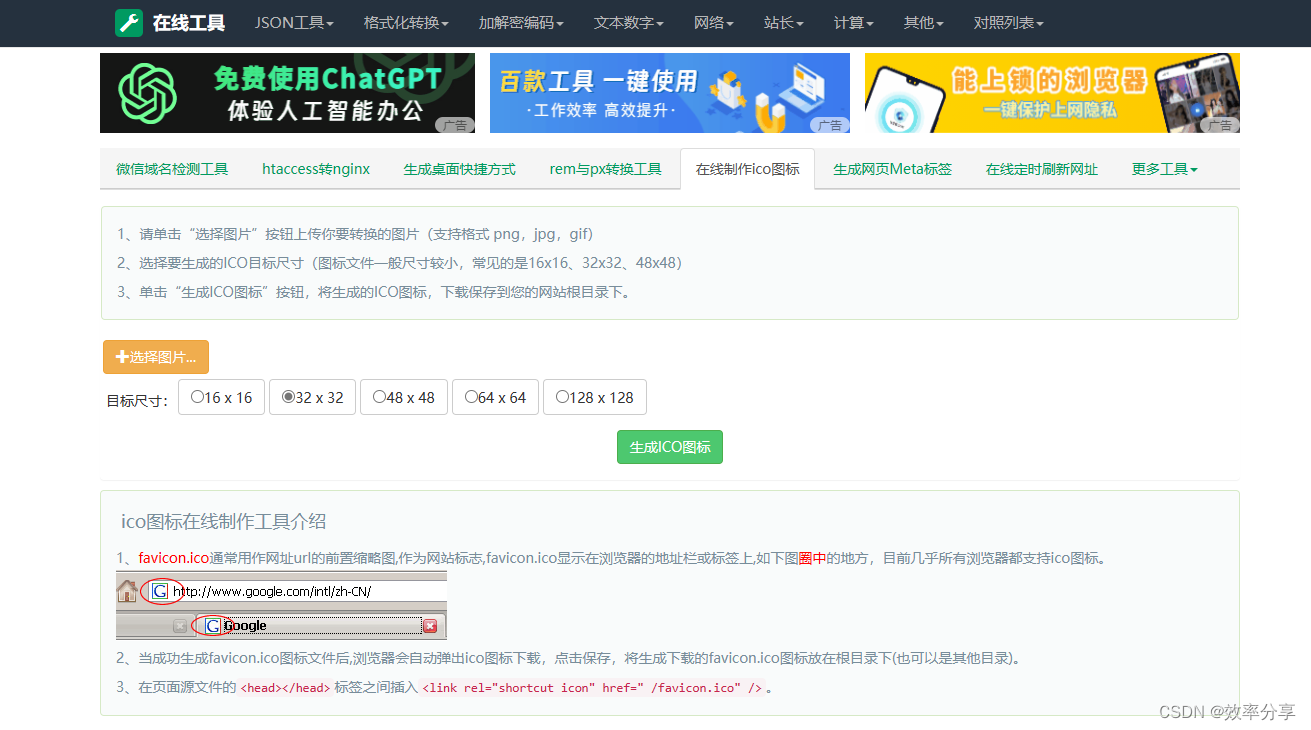Image resolution: width=1311 pixels, height=730 pixels.
Task: Click the green wrench logo icon
Action: coord(127,23)
